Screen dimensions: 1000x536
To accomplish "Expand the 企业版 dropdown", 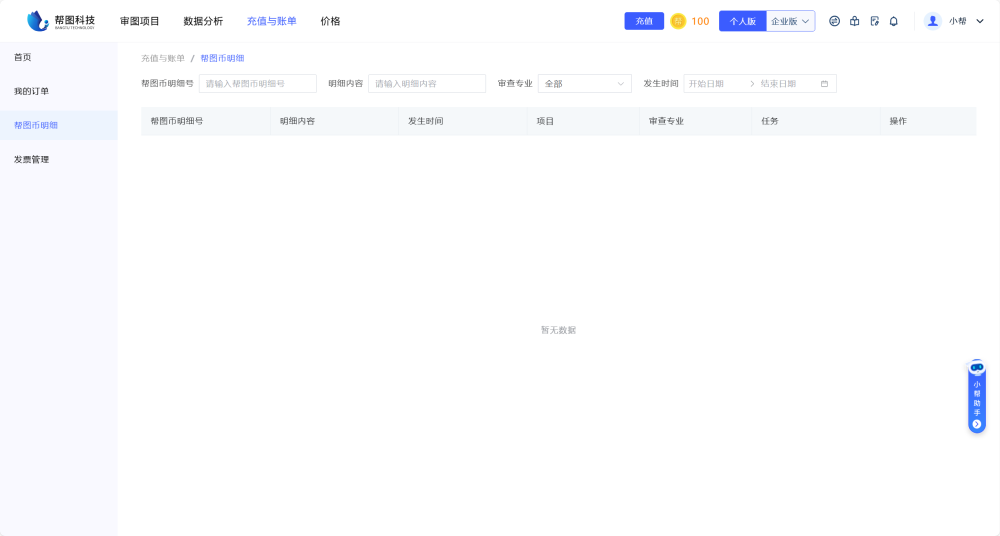I will click(790, 21).
